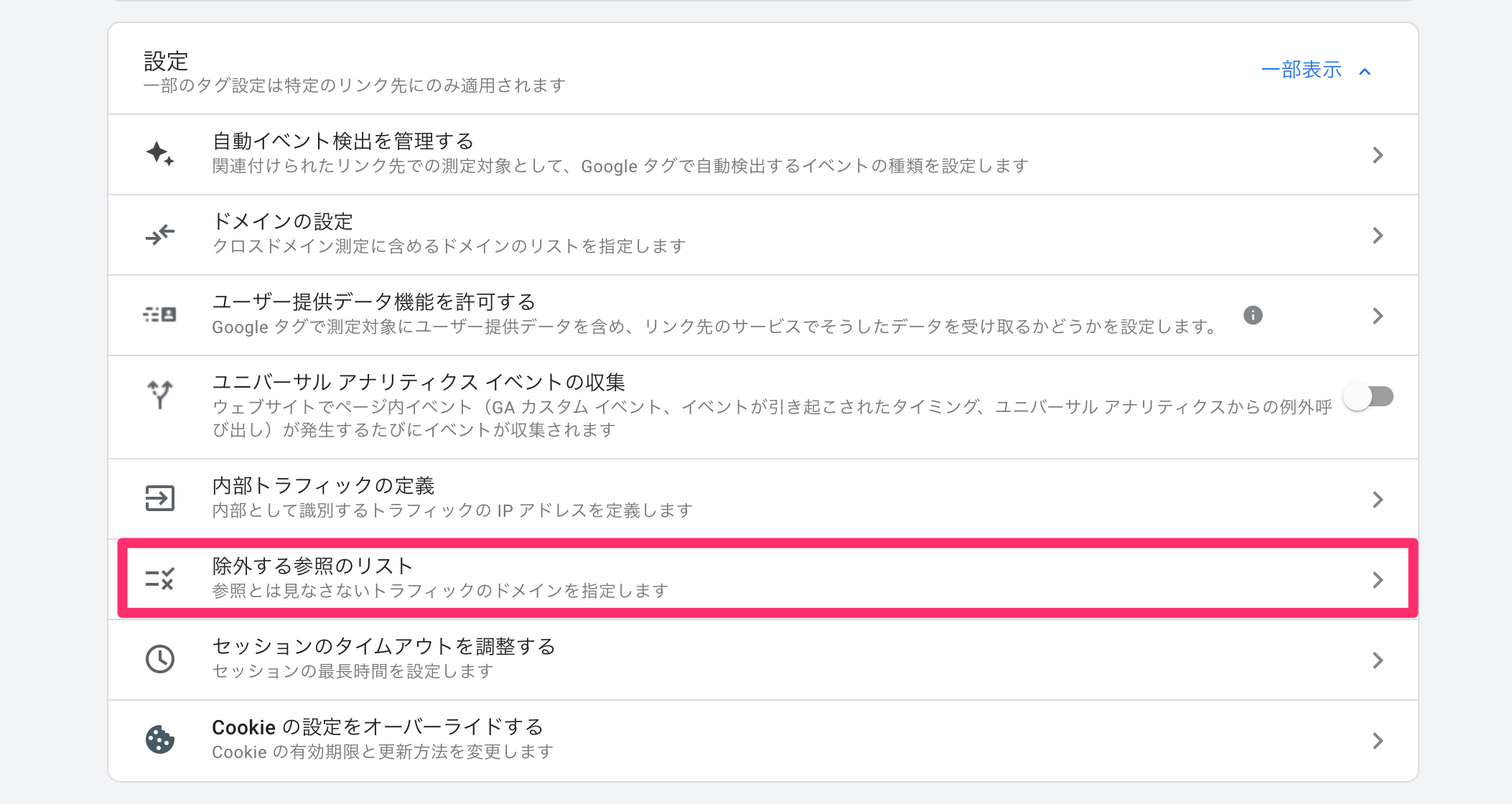Open ドメインの設定 via its right chevron

[x=1377, y=235]
